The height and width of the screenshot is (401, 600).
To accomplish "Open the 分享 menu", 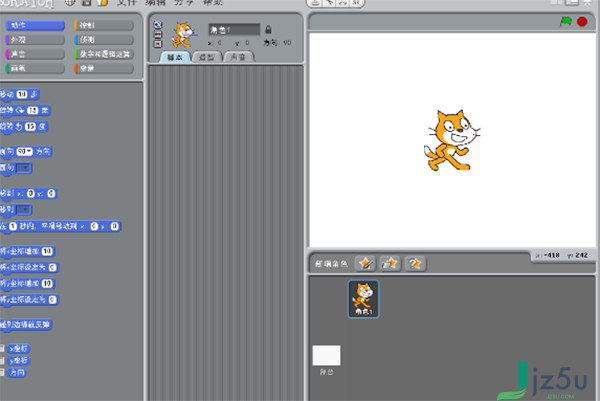I will tap(184, 3).
